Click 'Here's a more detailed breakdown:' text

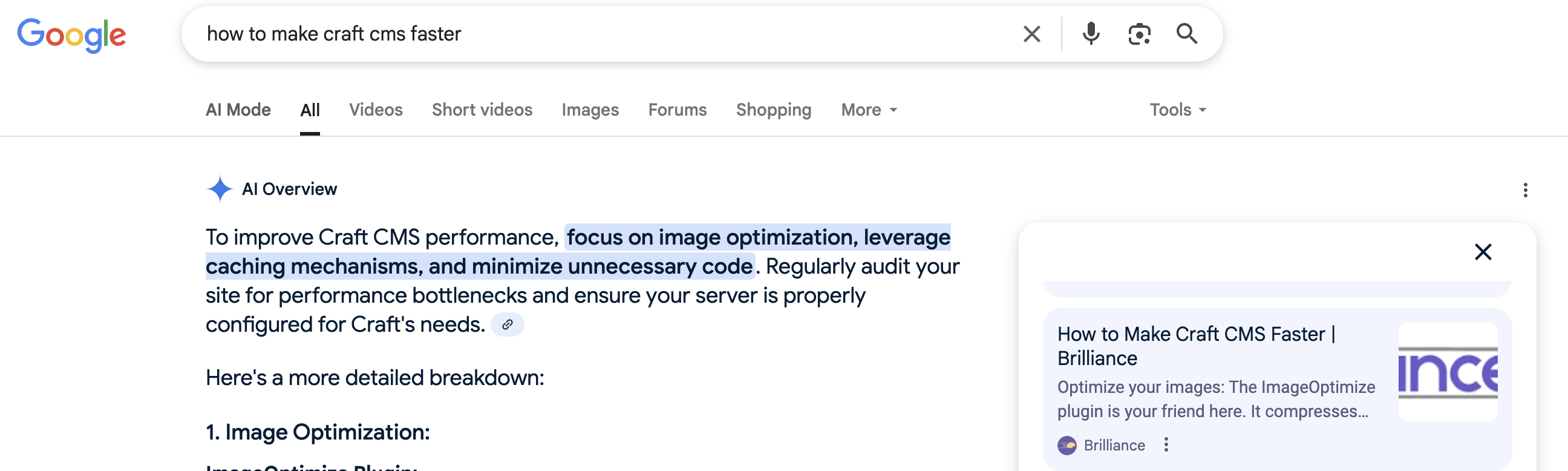[x=375, y=378]
